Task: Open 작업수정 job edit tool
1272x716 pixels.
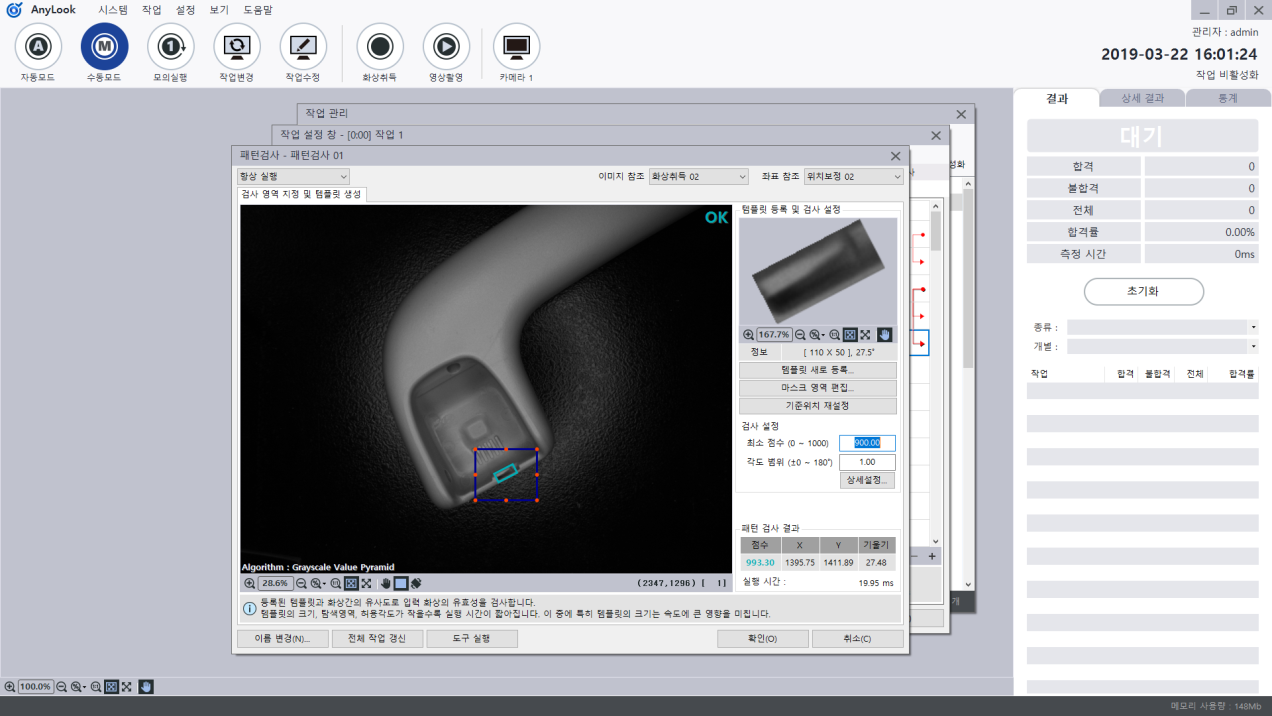Action: 303,47
